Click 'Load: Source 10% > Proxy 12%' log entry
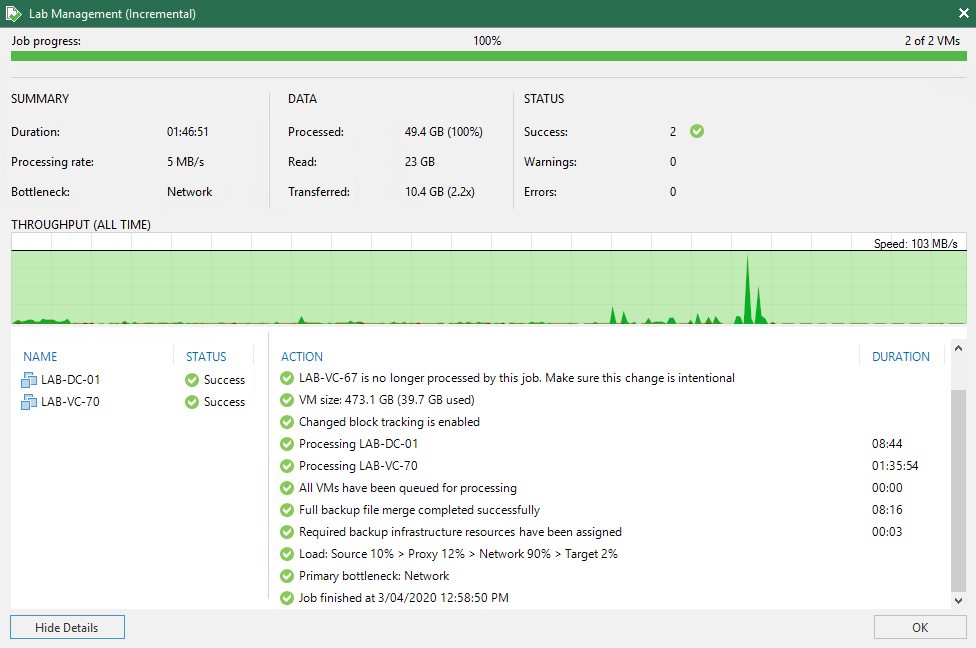The width and height of the screenshot is (976, 648). click(458, 554)
